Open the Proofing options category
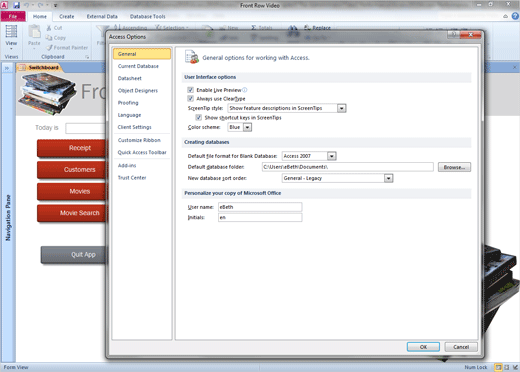520x372 pixels. (142, 103)
